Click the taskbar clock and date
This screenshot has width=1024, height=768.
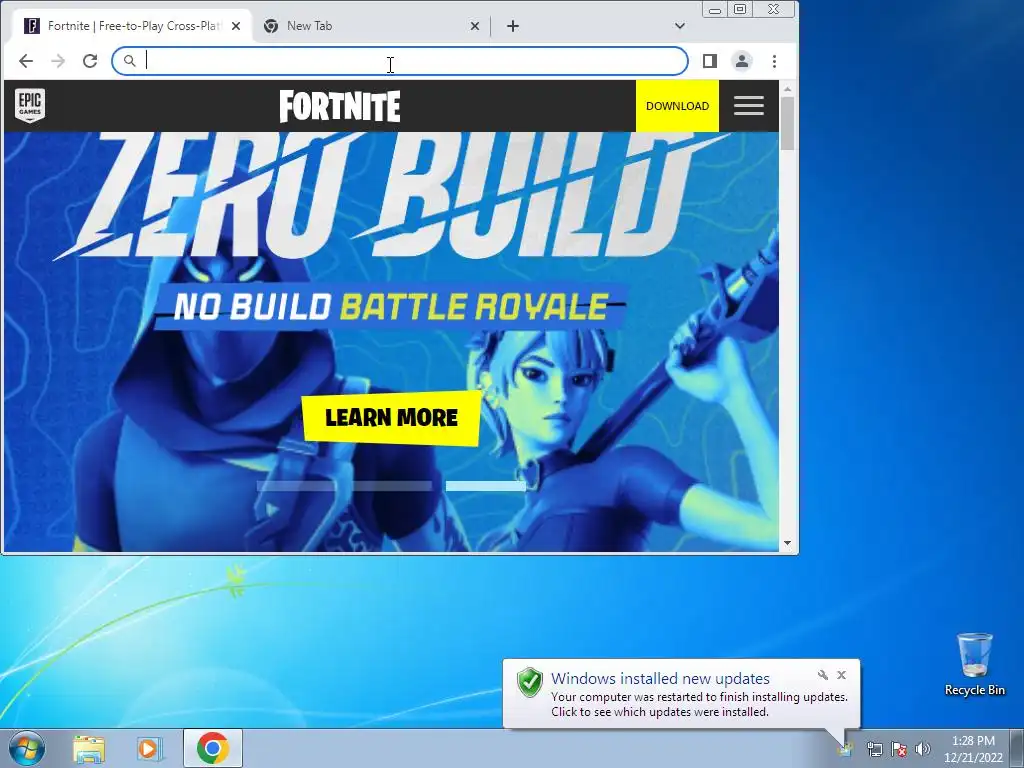[973, 749]
